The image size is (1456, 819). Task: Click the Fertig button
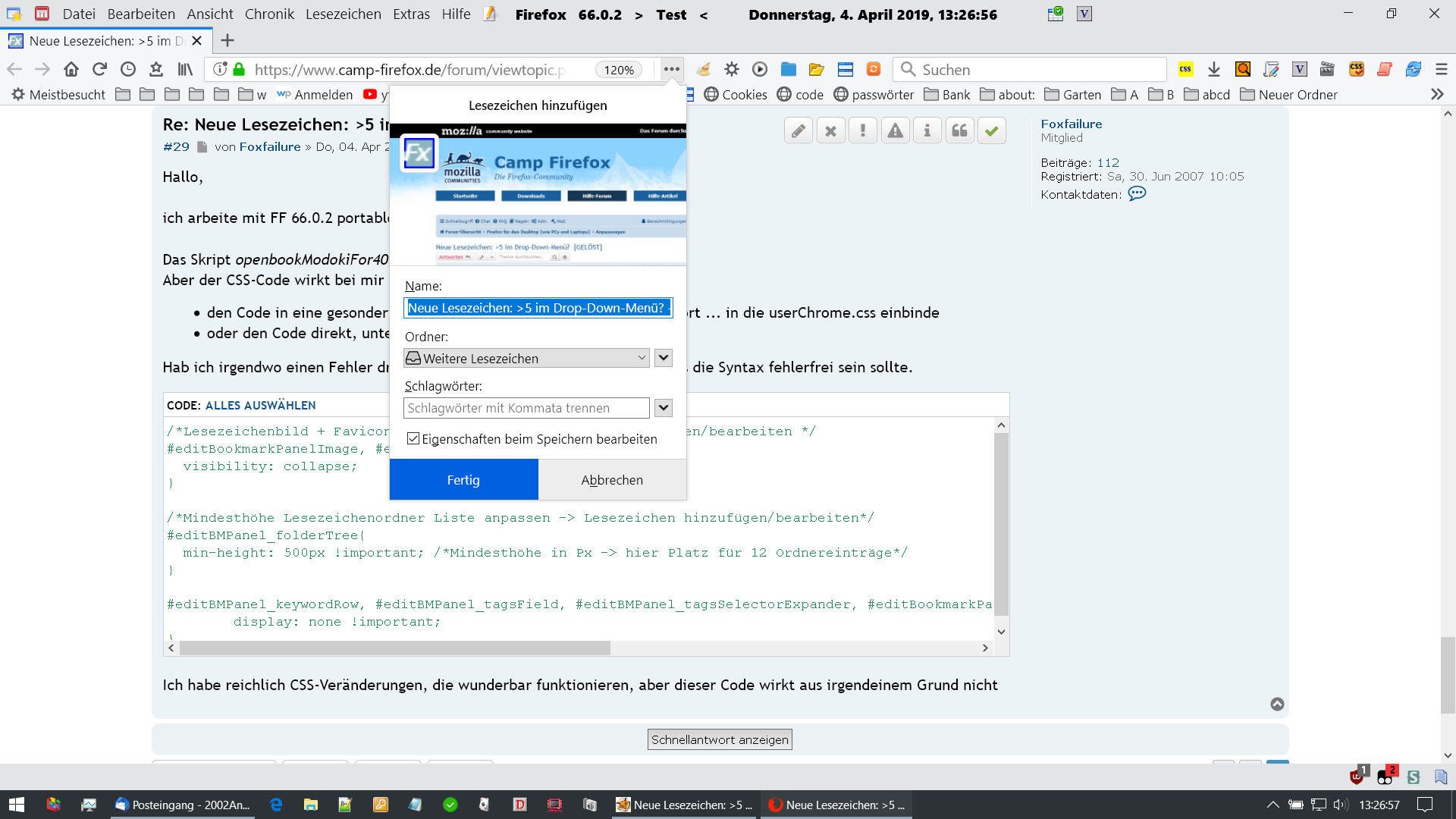click(x=463, y=480)
